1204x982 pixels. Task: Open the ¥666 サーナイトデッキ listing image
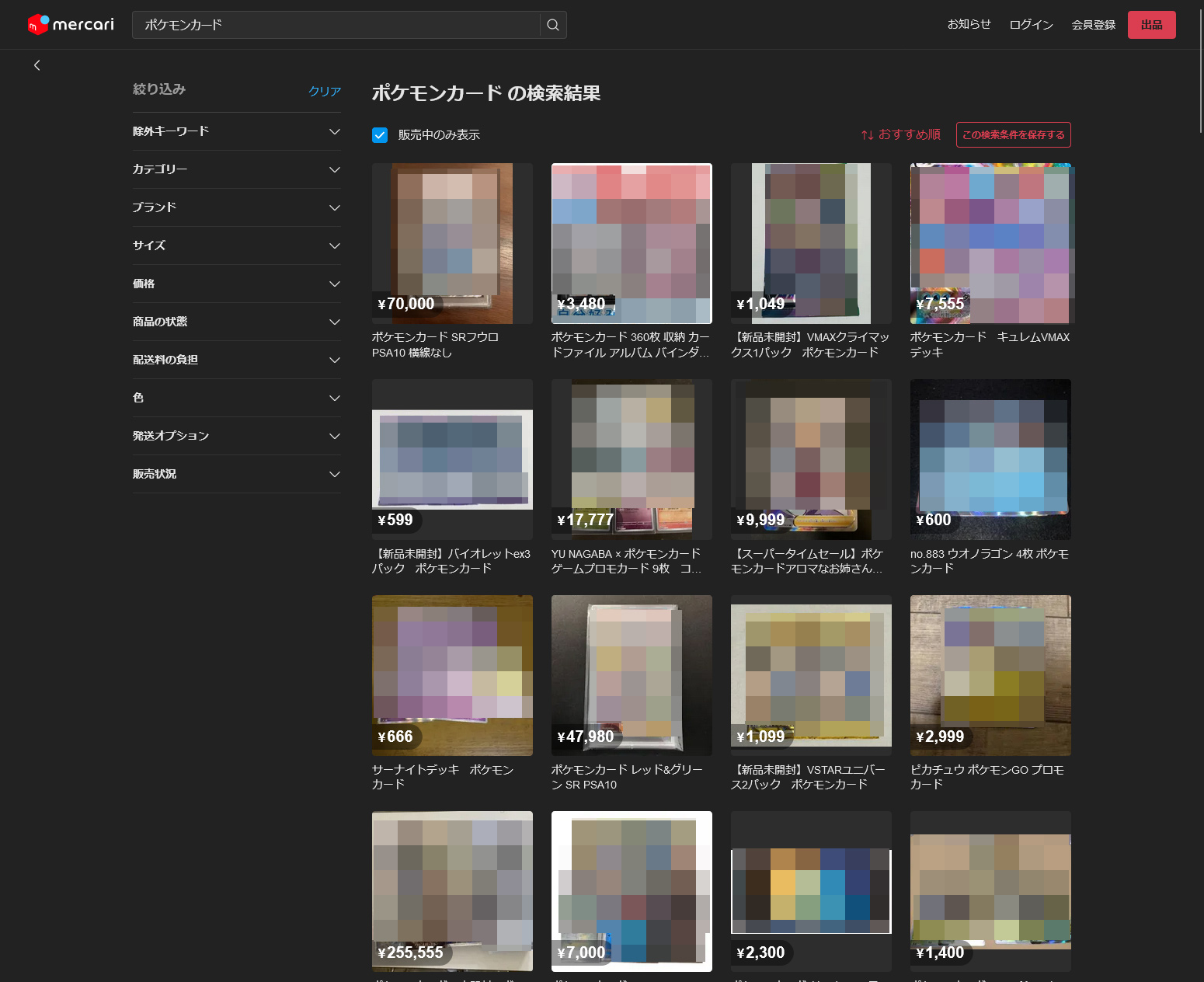[x=452, y=675]
